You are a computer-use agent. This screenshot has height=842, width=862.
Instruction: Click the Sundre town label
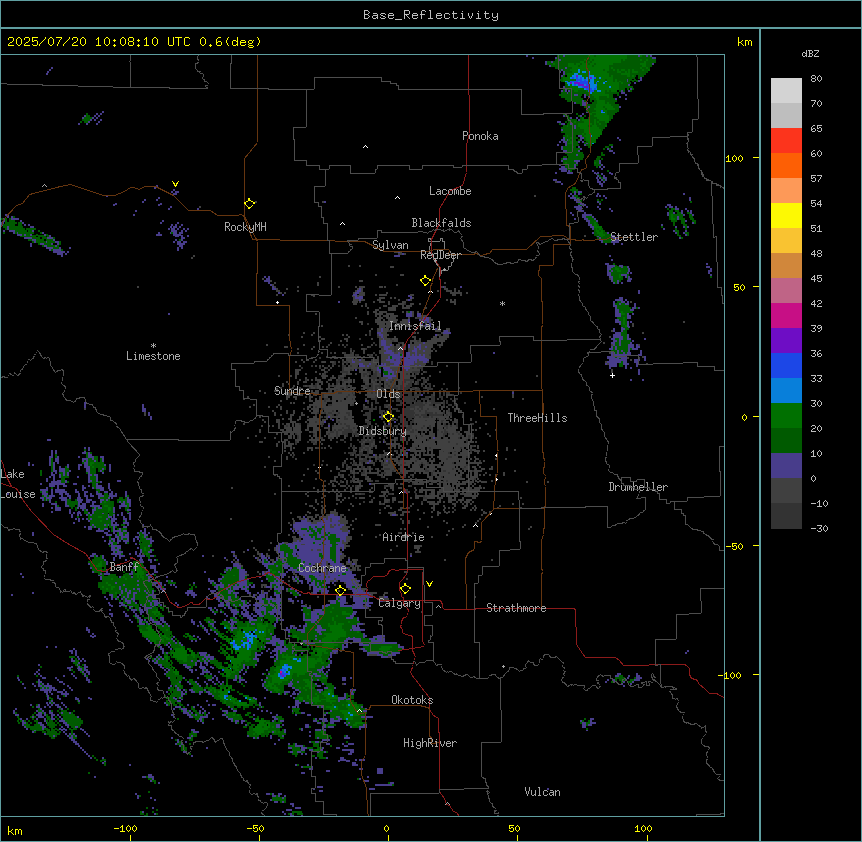point(292,391)
